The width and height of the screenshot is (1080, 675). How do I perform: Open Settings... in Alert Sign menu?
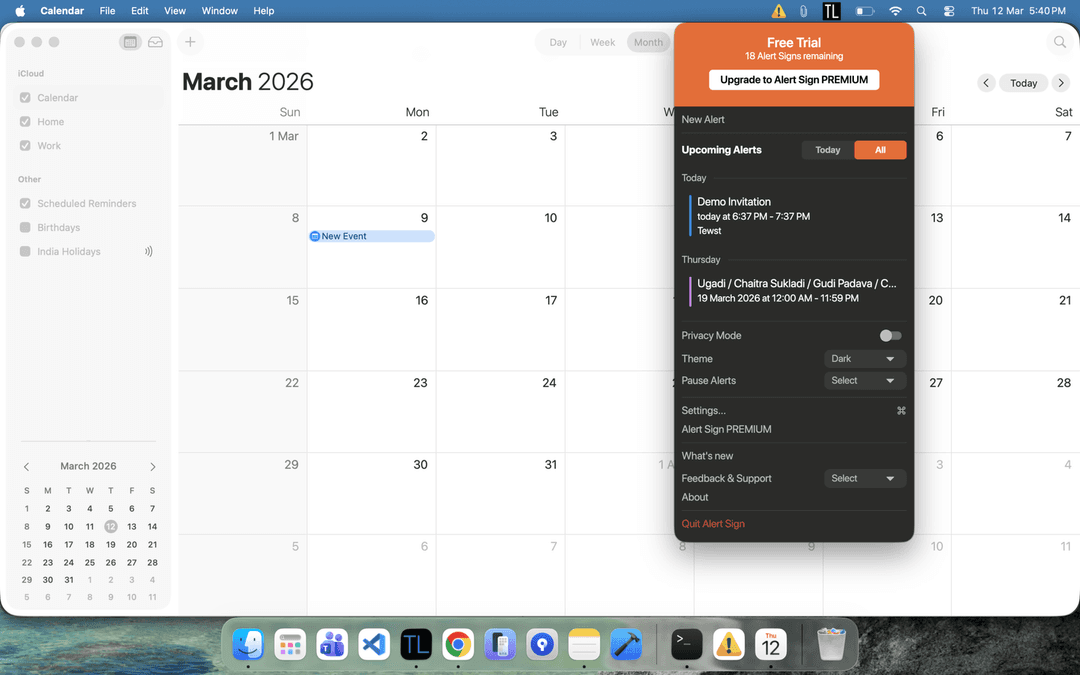click(x=703, y=411)
